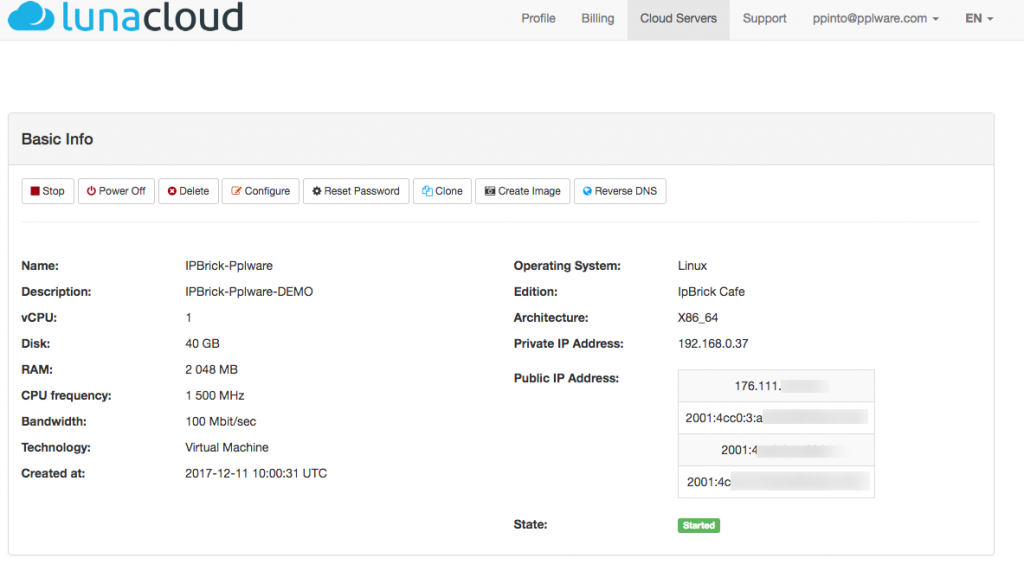This screenshot has width=1024, height=571.
Task: Select the Cloud Servers tab
Action: pyautogui.click(x=678, y=19)
